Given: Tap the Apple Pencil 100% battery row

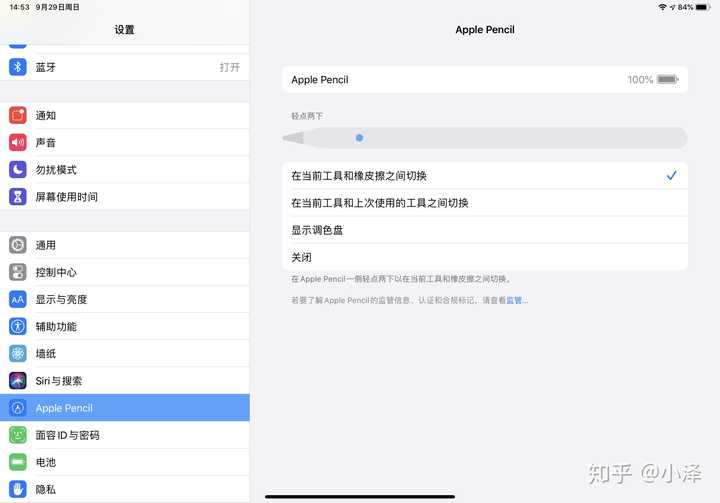Looking at the screenshot, I should [x=485, y=79].
